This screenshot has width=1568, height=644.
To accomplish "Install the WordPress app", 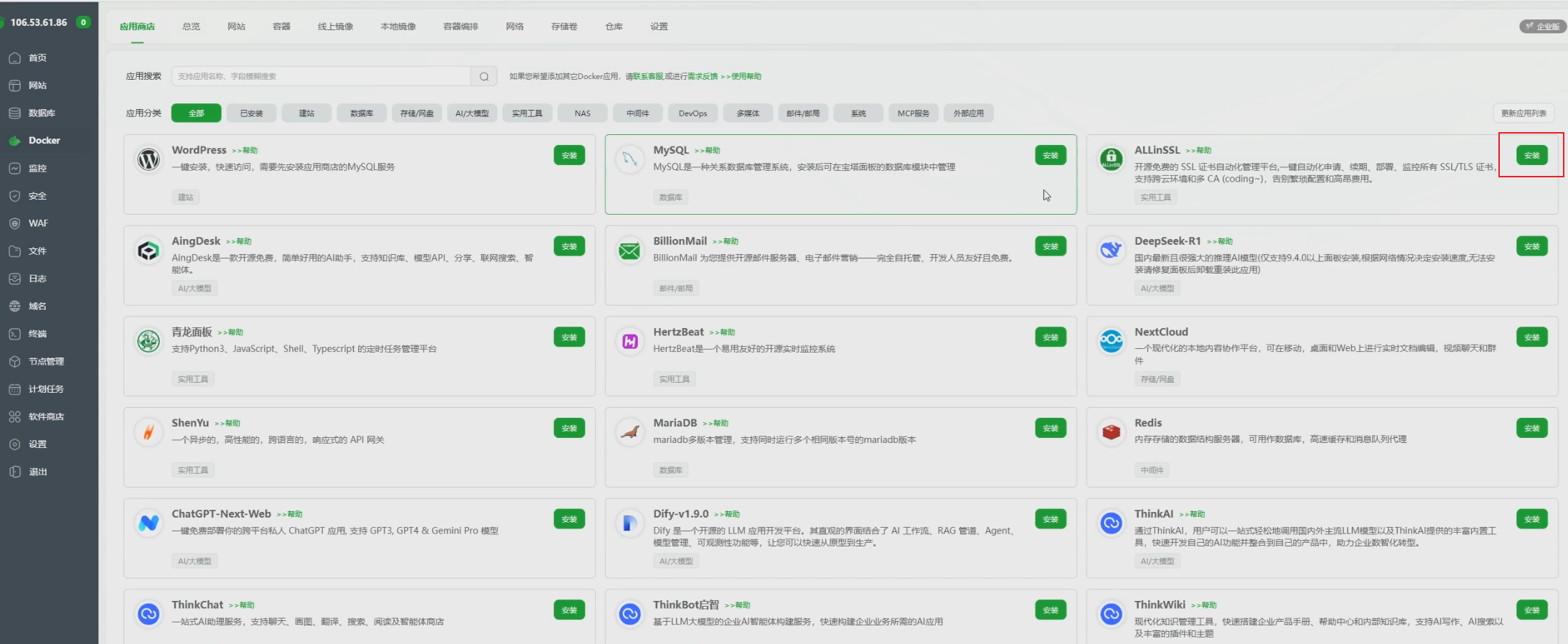I will click(569, 155).
